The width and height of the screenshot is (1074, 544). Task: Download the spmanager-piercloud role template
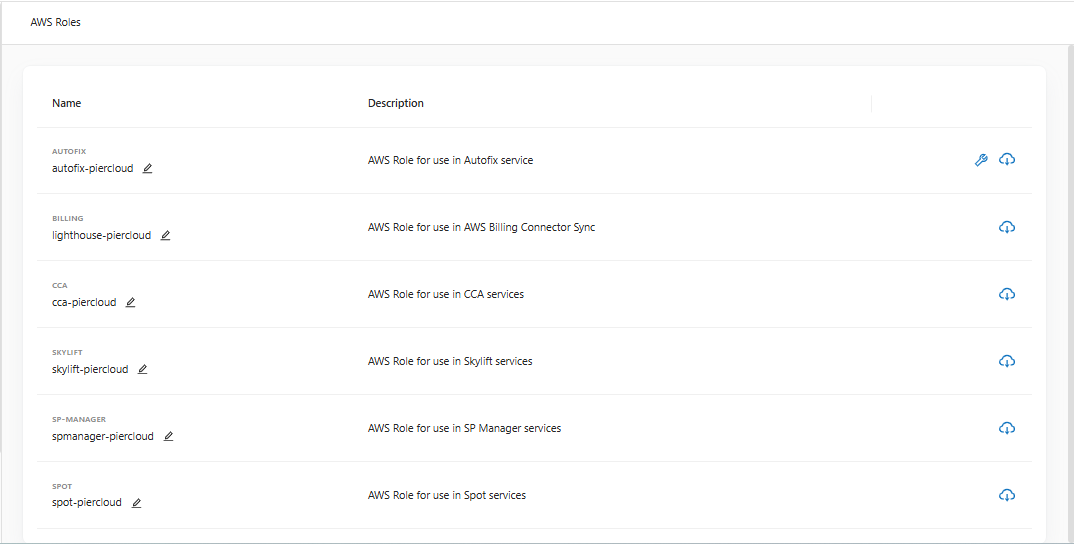[1007, 428]
